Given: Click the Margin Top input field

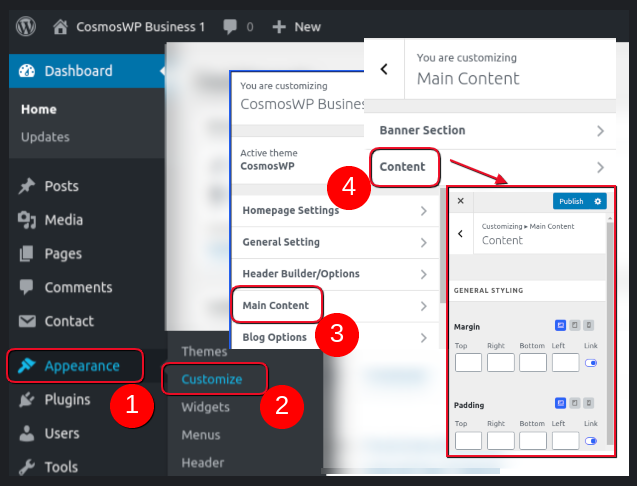Looking at the screenshot, I should pos(468,362).
